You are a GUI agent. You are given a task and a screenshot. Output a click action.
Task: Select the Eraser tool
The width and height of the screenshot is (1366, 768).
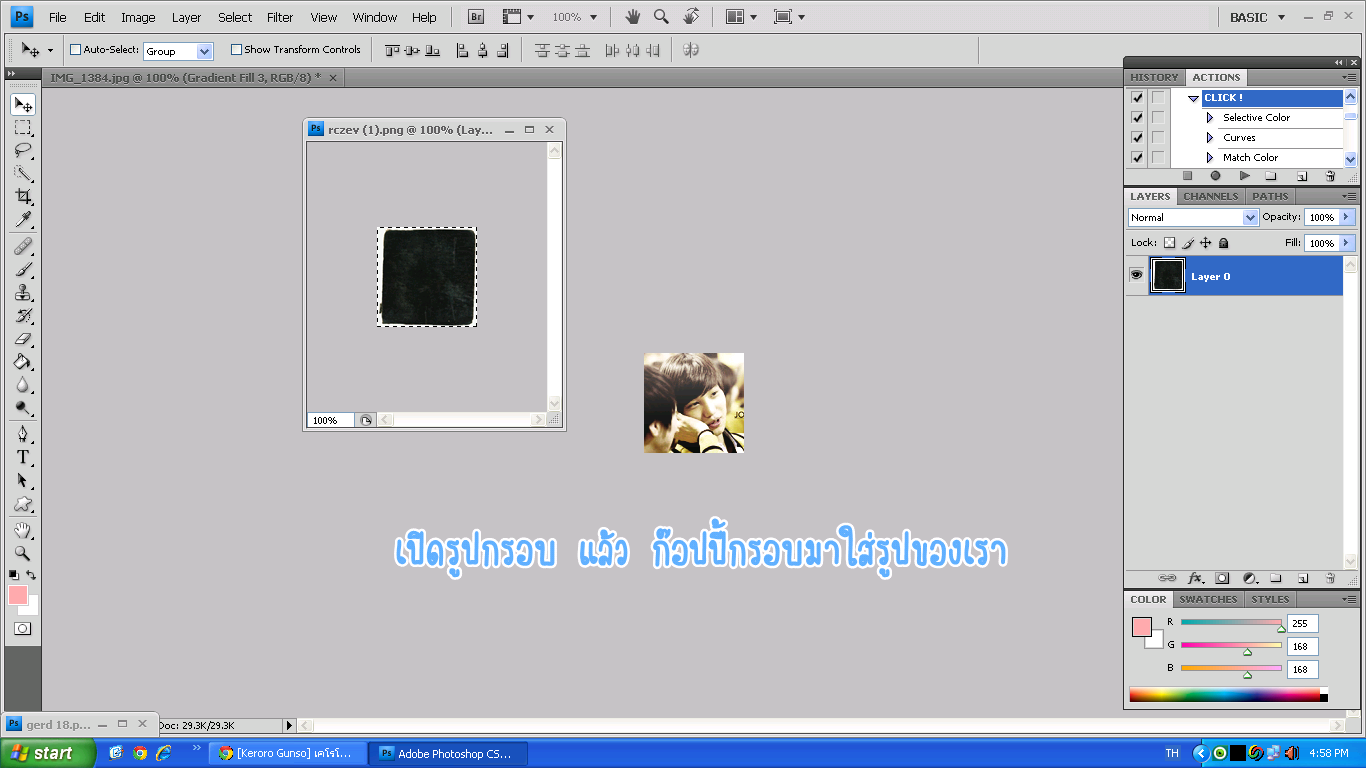(x=23, y=339)
